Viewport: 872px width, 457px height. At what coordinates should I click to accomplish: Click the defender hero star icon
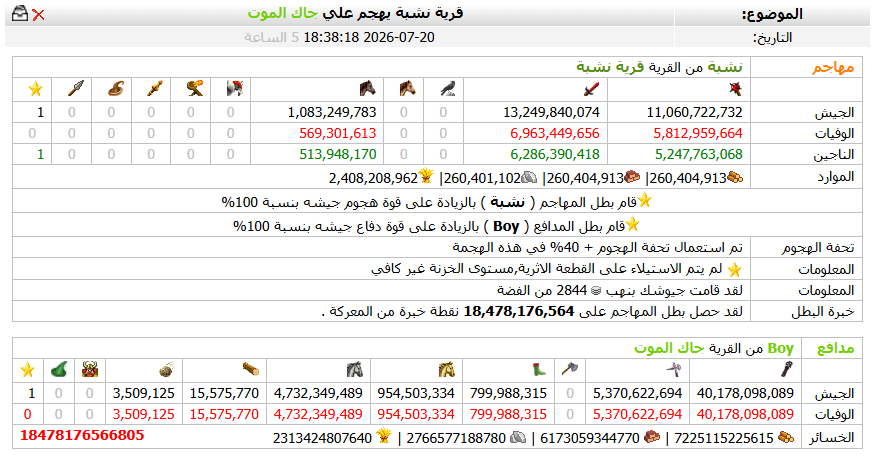(x=27, y=370)
